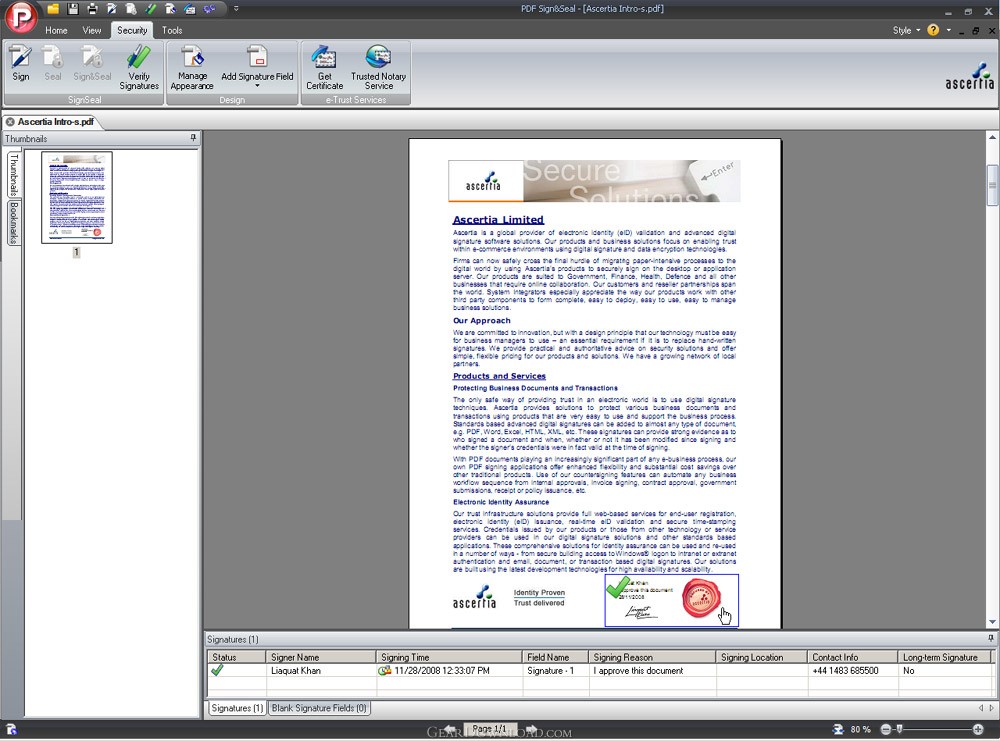Image resolution: width=1000 pixels, height=741 pixels.
Task: Click the Verify Signatures ribbon button
Action: click(x=139, y=68)
